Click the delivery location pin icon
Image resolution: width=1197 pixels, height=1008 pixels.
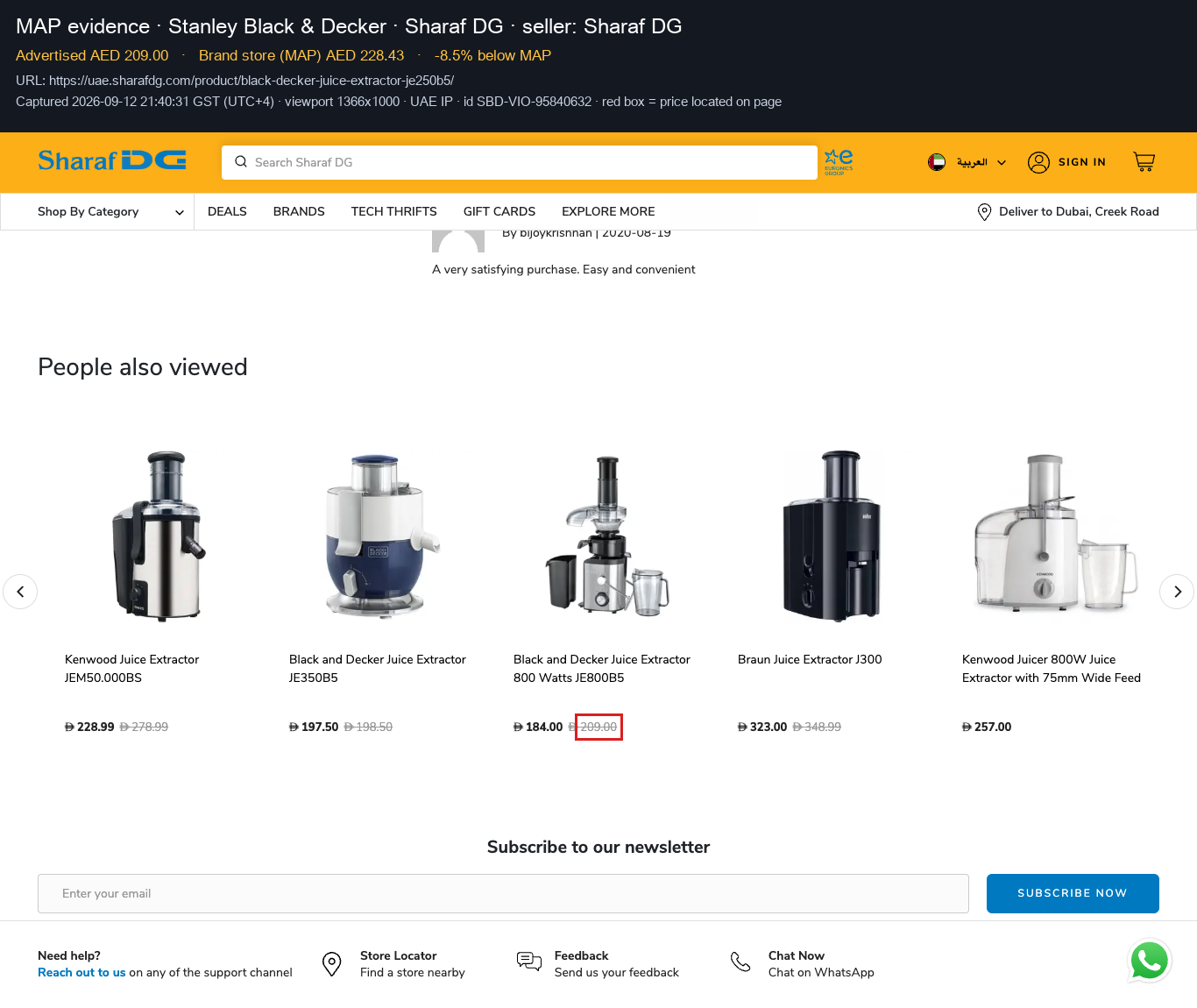pos(984,212)
